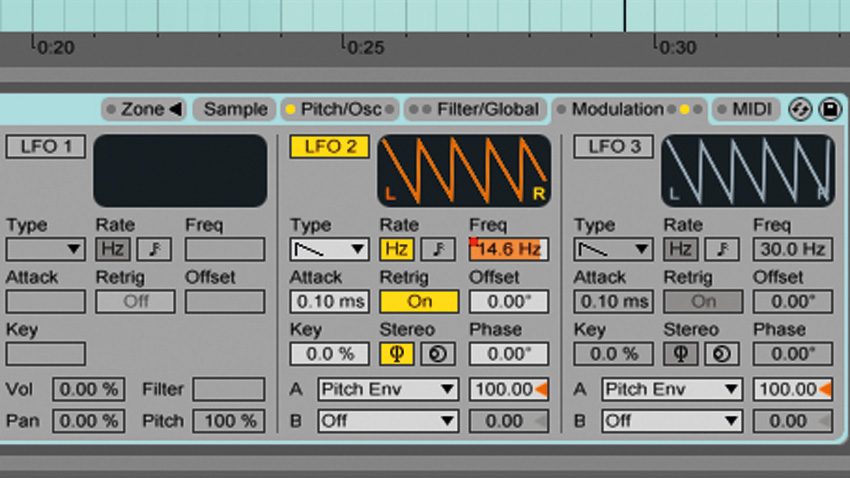Click LFO 3 Offset 0.00° field
Viewport: 850px width, 478px height.
point(793,302)
